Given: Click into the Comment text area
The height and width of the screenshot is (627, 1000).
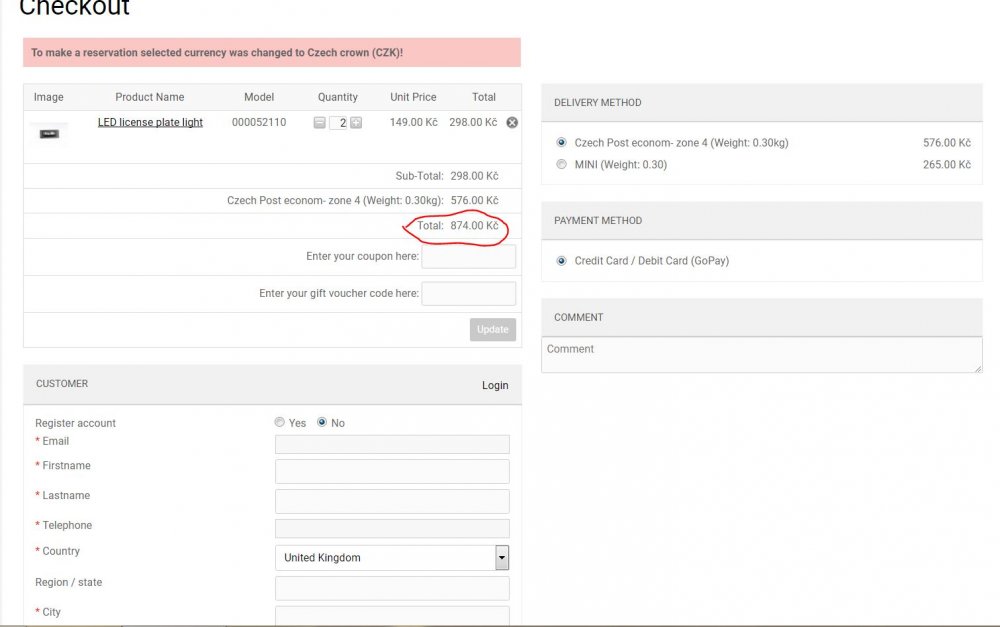Looking at the screenshot, I should tap(761, 355).
